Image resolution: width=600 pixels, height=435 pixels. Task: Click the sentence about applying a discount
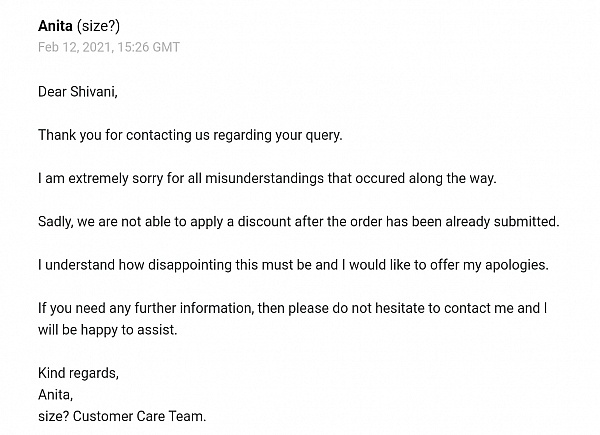[x=298, y=222]
